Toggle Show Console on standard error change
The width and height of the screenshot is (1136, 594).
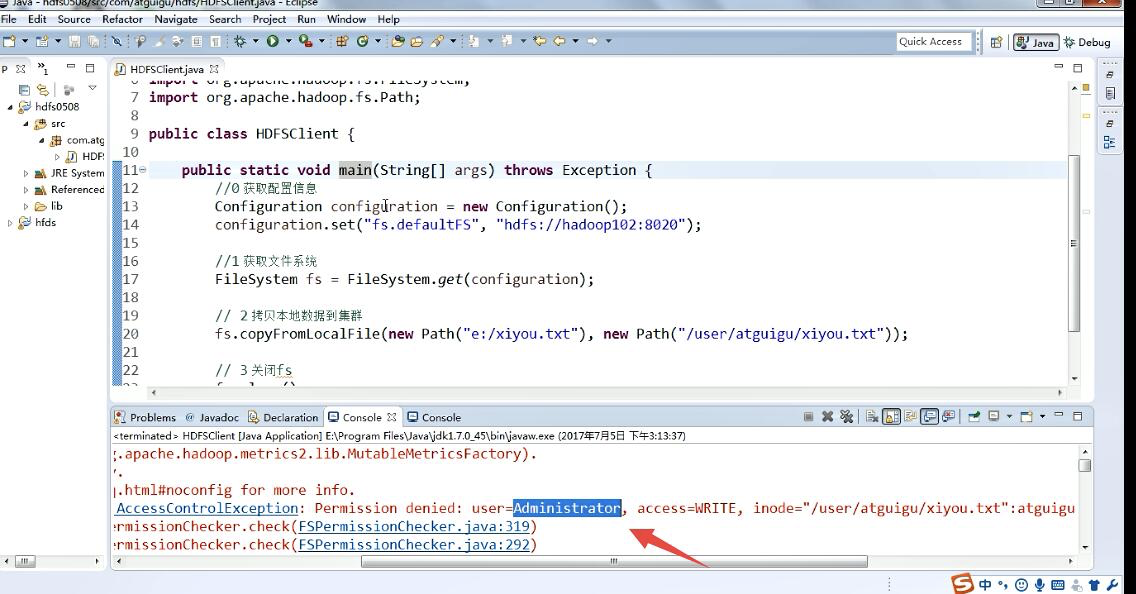point(948,417)
